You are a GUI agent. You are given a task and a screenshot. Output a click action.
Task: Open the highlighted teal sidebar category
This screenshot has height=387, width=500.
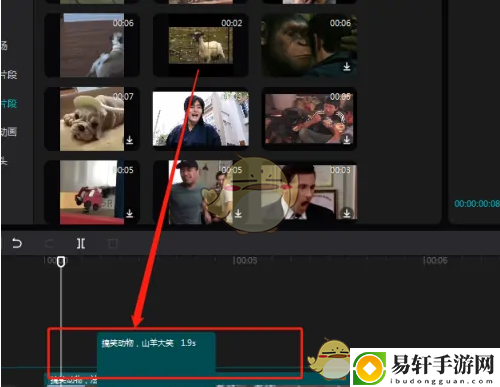(x=9, y=104)
